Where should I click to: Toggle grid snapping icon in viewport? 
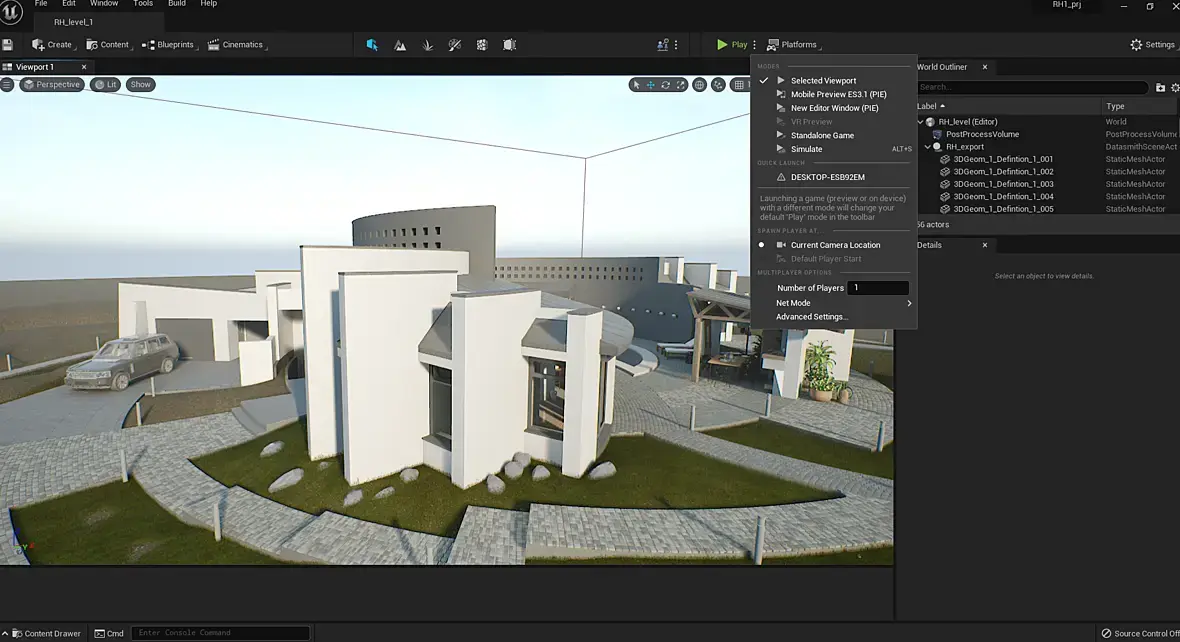click(x=739, y=85)
